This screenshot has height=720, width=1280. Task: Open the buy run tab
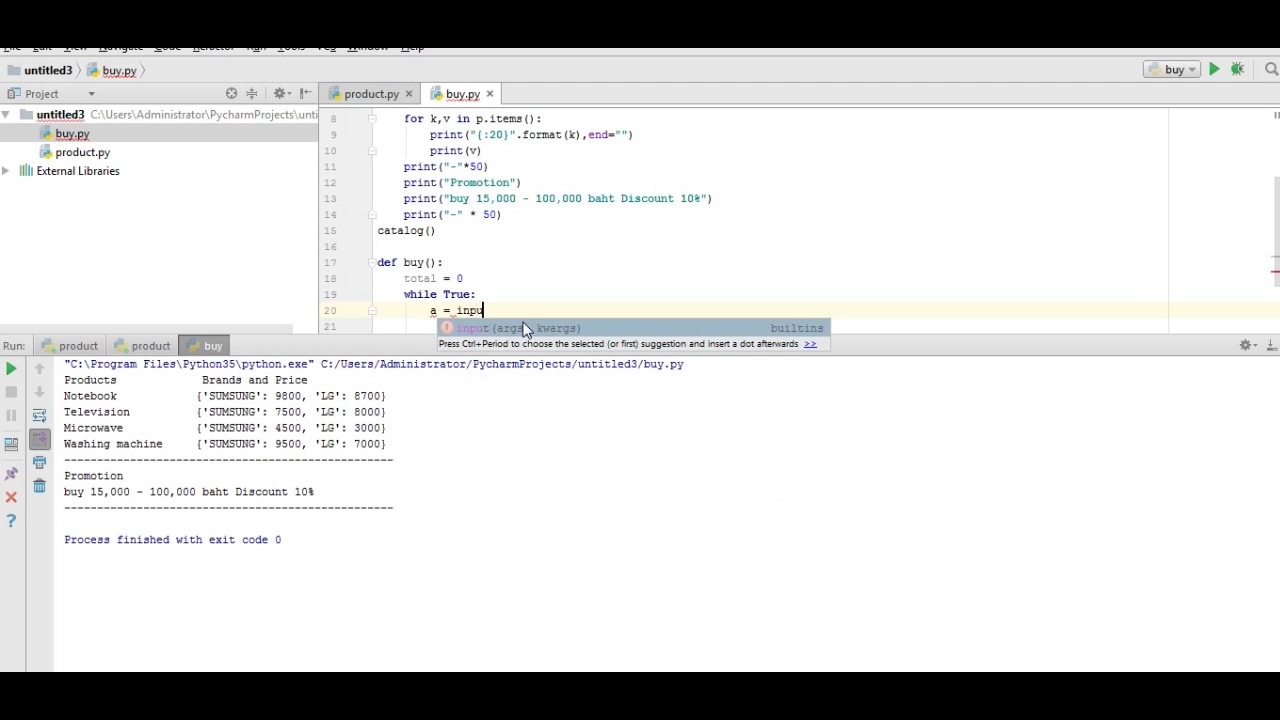[x=205, y=346]
